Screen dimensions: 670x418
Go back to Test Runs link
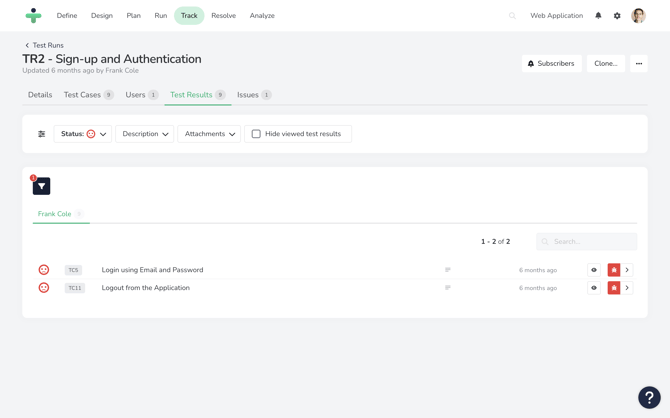click(x=44, y=45)
